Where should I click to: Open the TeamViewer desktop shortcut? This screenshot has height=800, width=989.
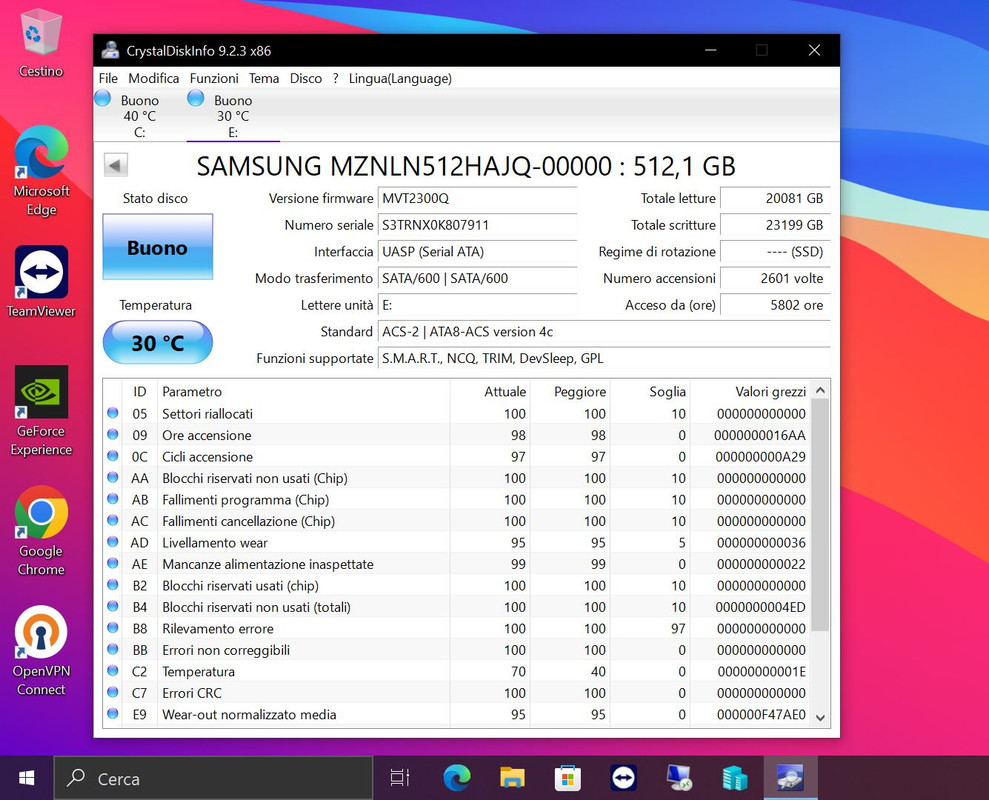click(x=41, y=281)
